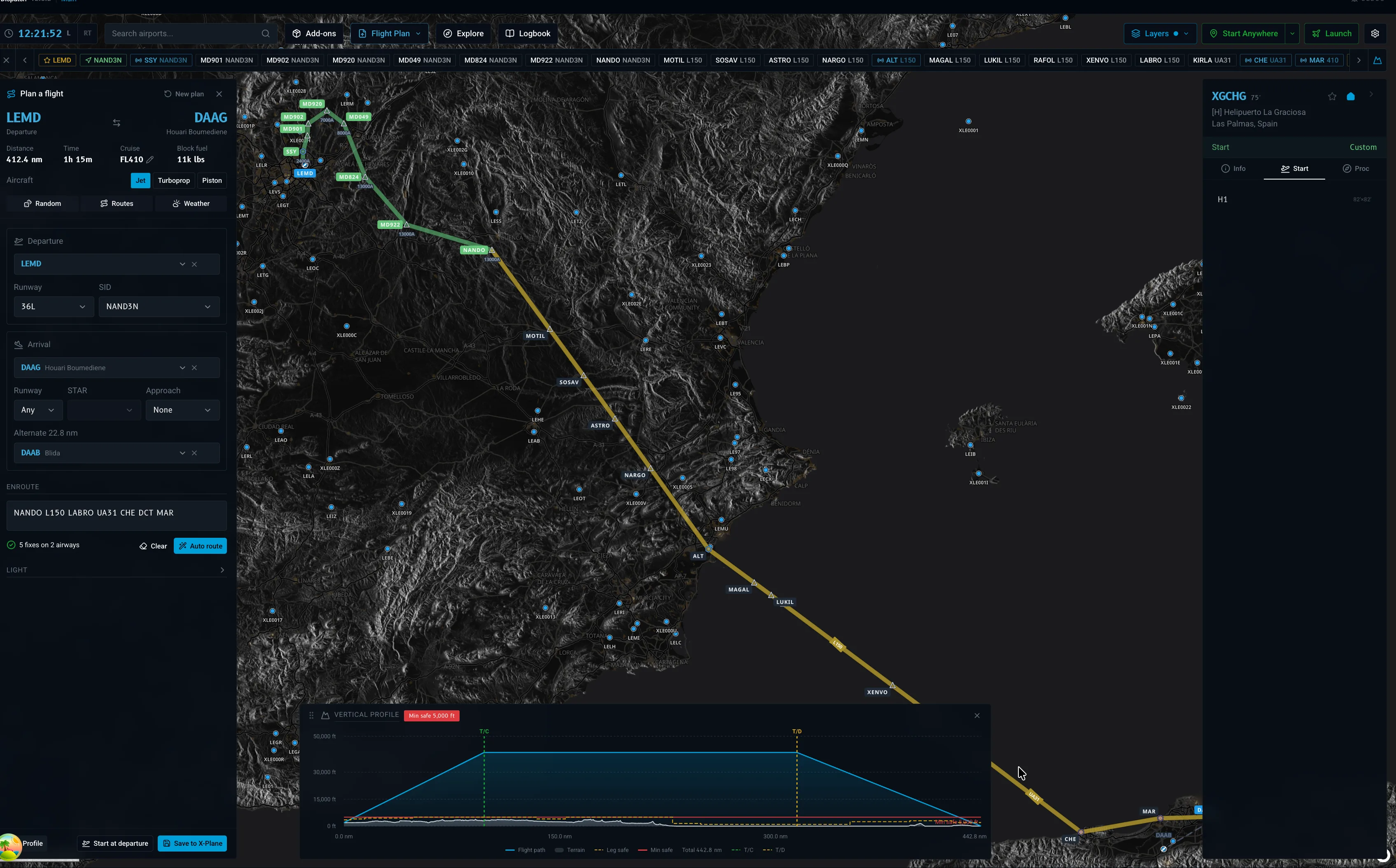Clear the DAAB alternate airport field
Screen dimensions: 1396x868
195,453
